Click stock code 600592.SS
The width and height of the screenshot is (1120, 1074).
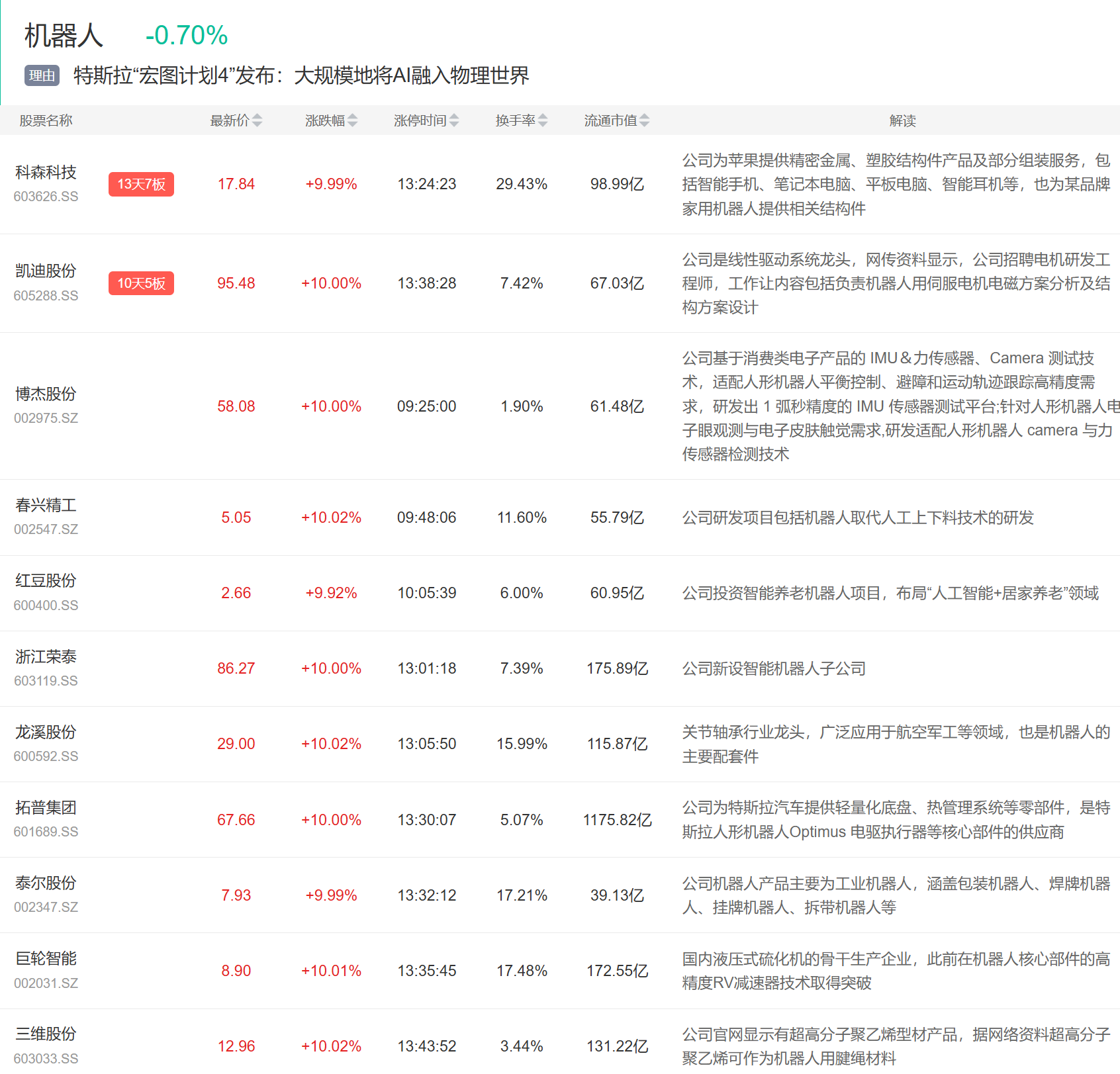[x=46, y=756]
